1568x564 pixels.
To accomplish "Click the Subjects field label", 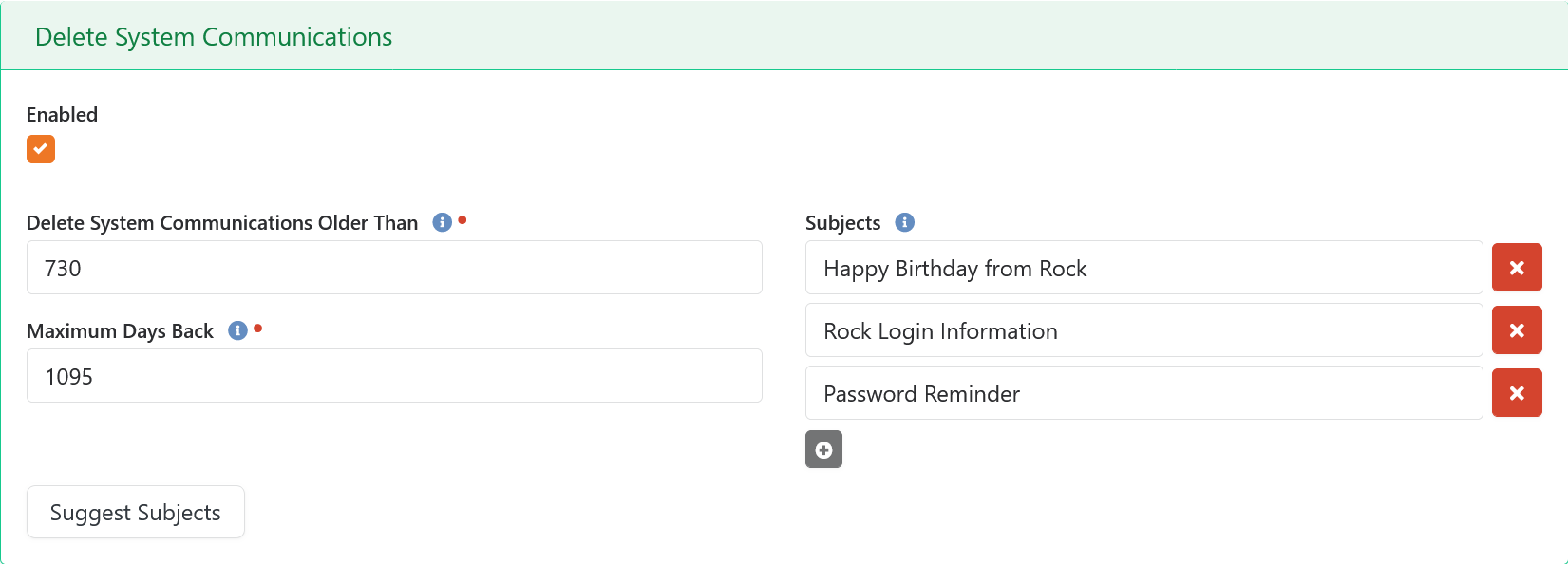I will (842, 223).
